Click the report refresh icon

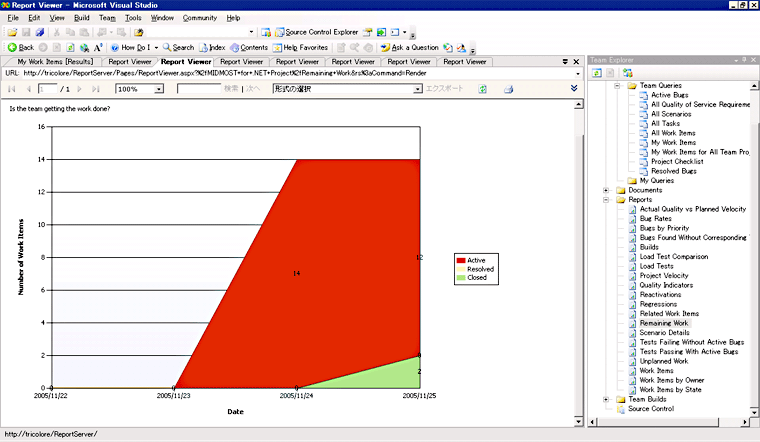tap(482, 89)
